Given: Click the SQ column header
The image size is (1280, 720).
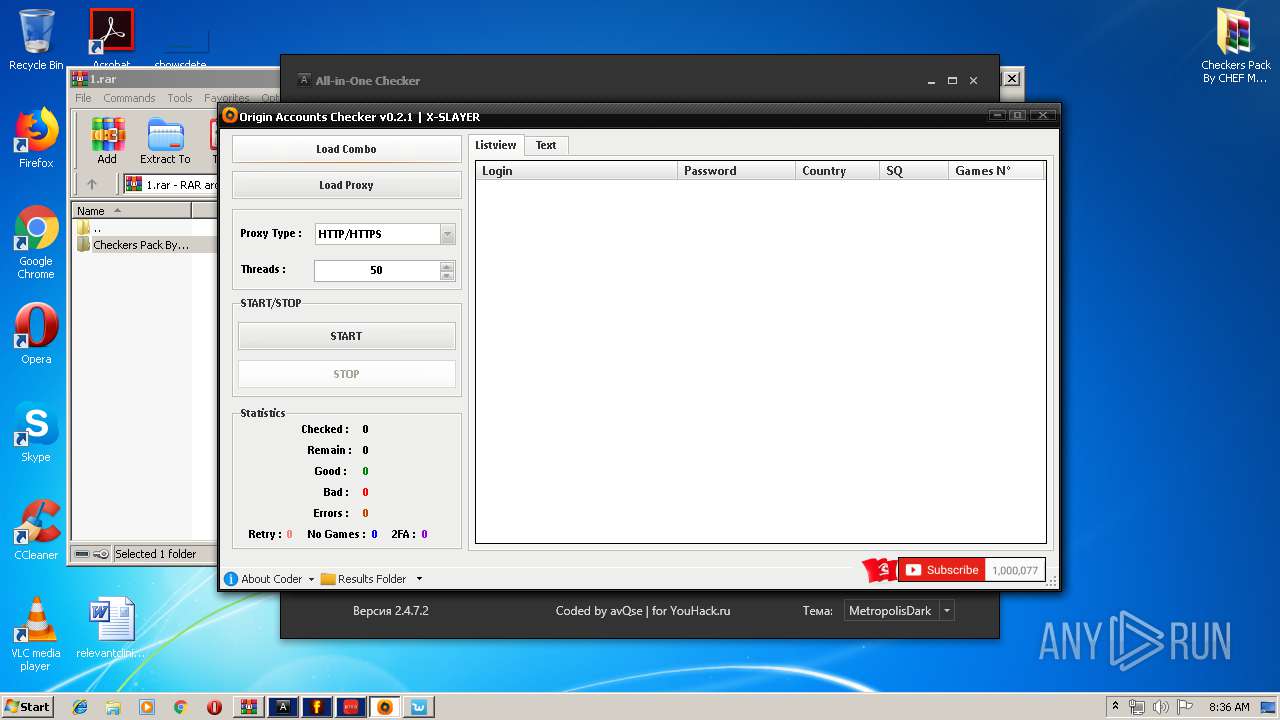Looking at the screenshot, I should pos(914,171).
